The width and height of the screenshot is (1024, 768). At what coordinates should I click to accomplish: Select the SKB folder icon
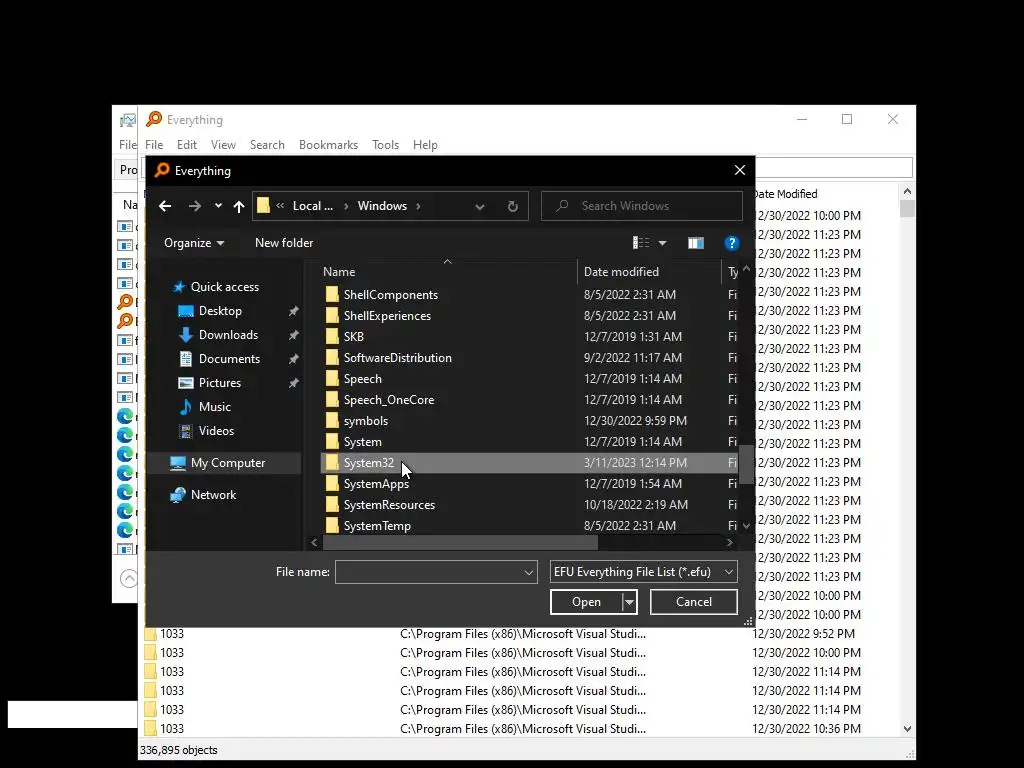(332, 336)
